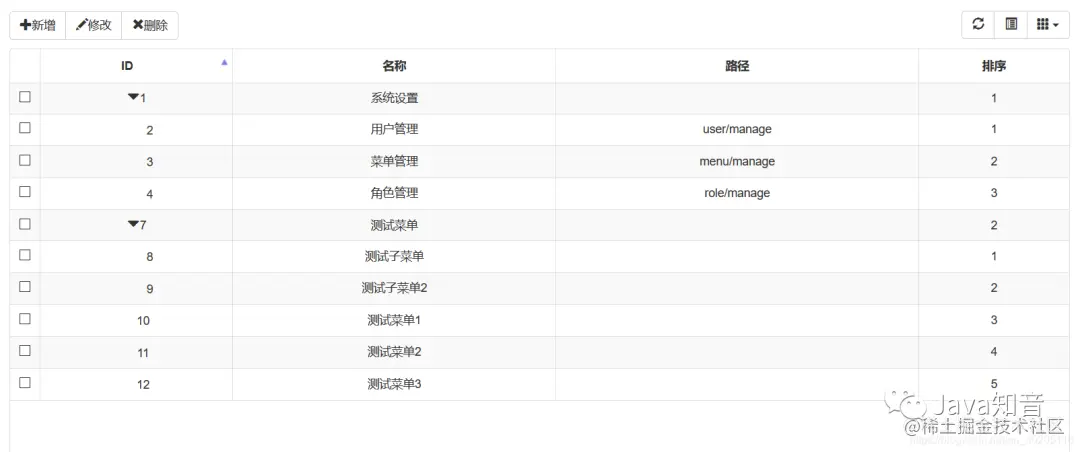Select the 用户管理 name cell
The height and width of the screenshot is (452, 1080).
[394, 130]
